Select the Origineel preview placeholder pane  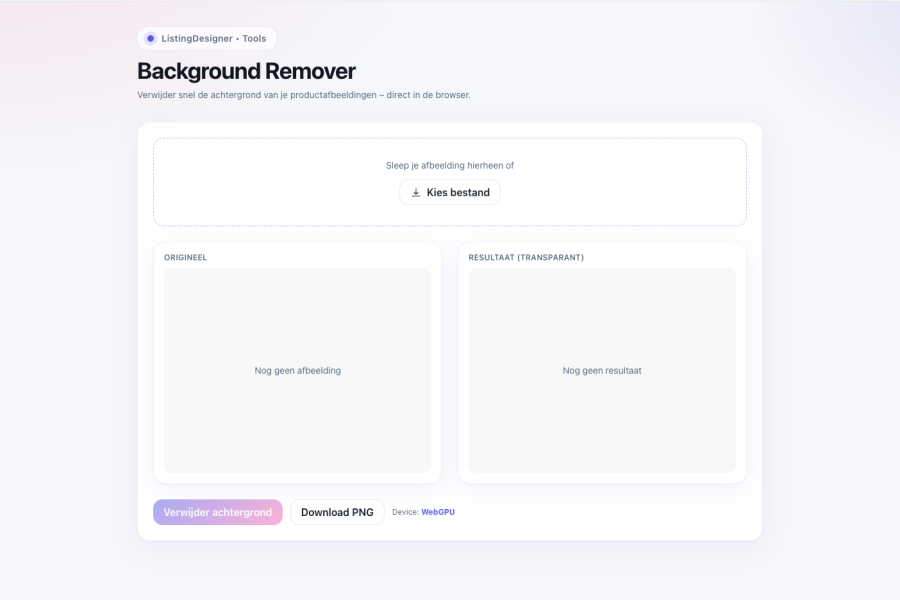(x=297, y=420)
